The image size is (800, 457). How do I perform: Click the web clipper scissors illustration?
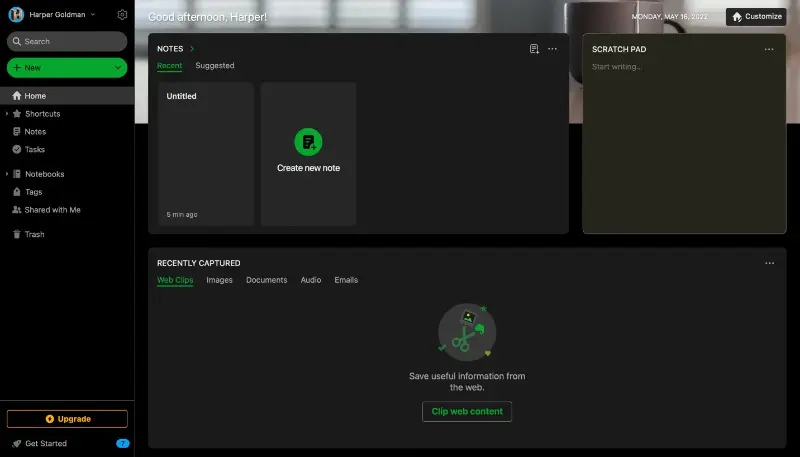click(x=467, y=332)
